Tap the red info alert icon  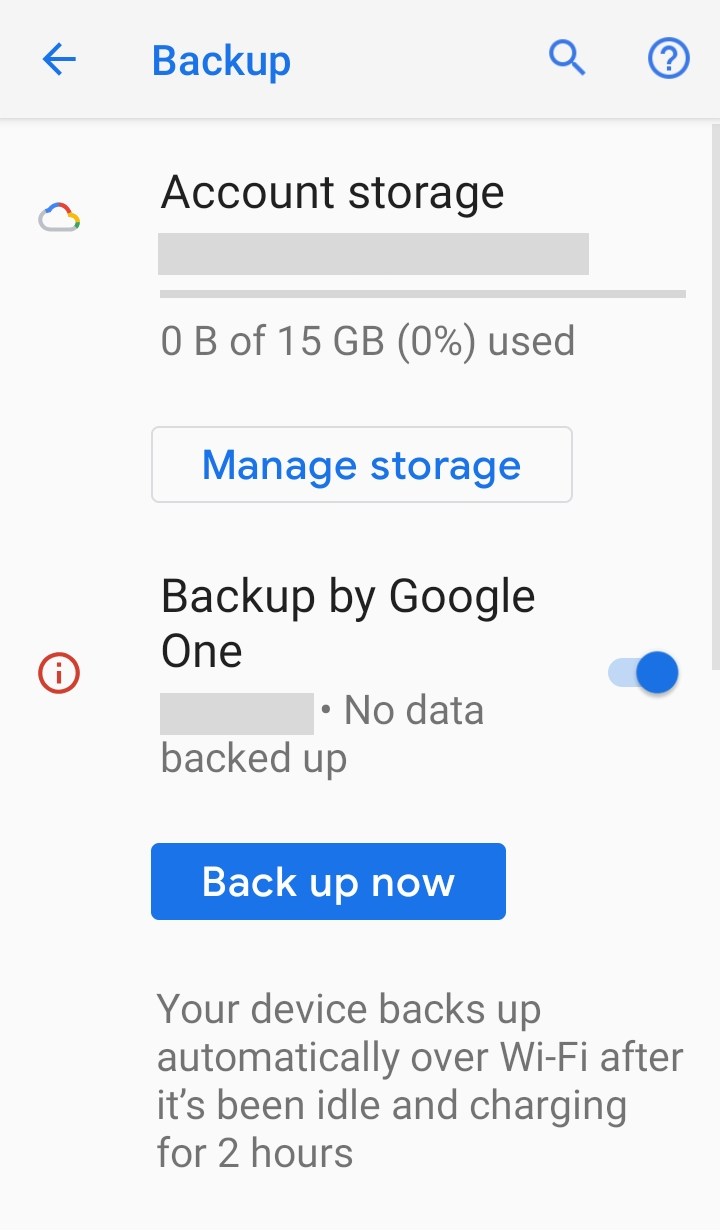tap(59, 673)
